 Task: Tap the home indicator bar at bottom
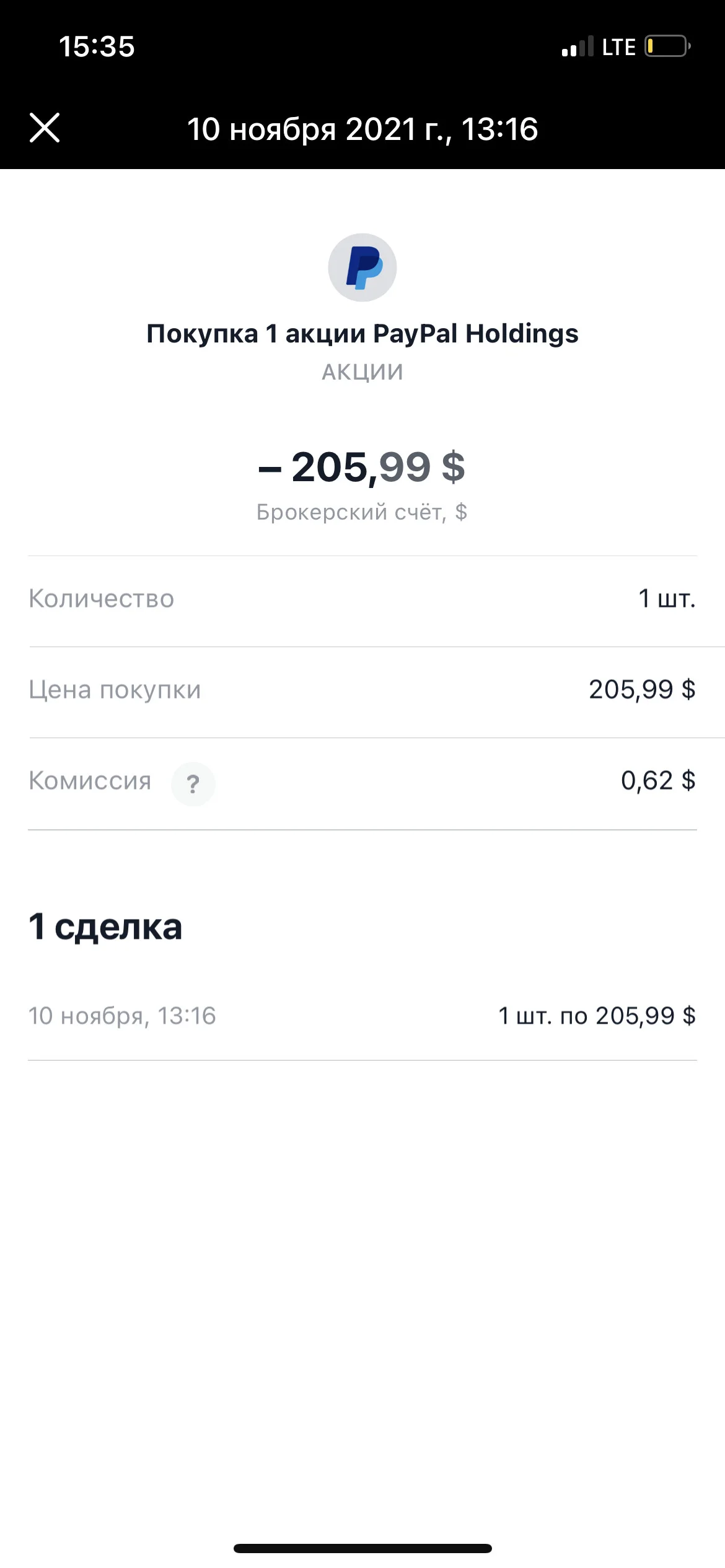362,1548
